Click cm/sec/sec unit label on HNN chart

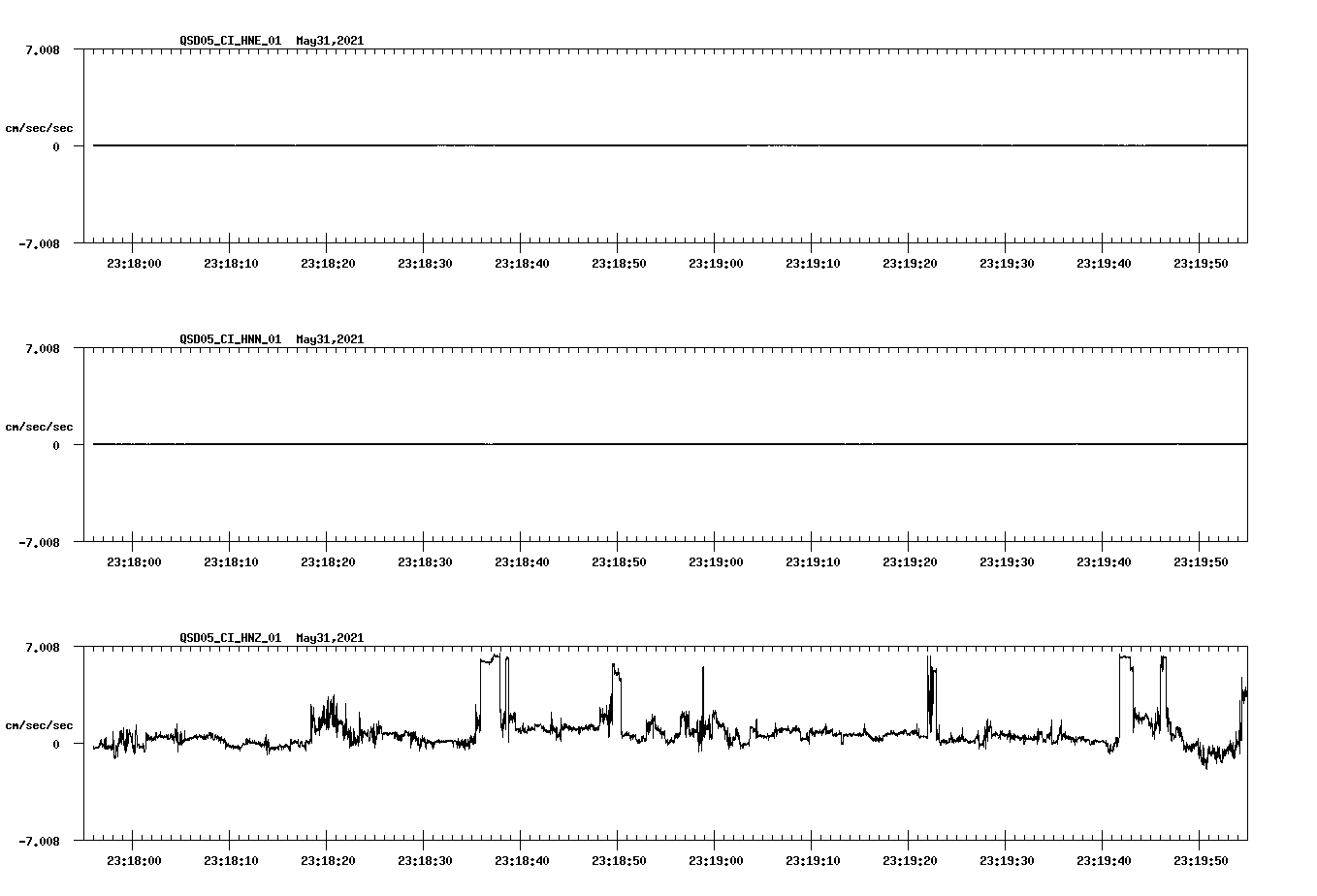[39, 427]
